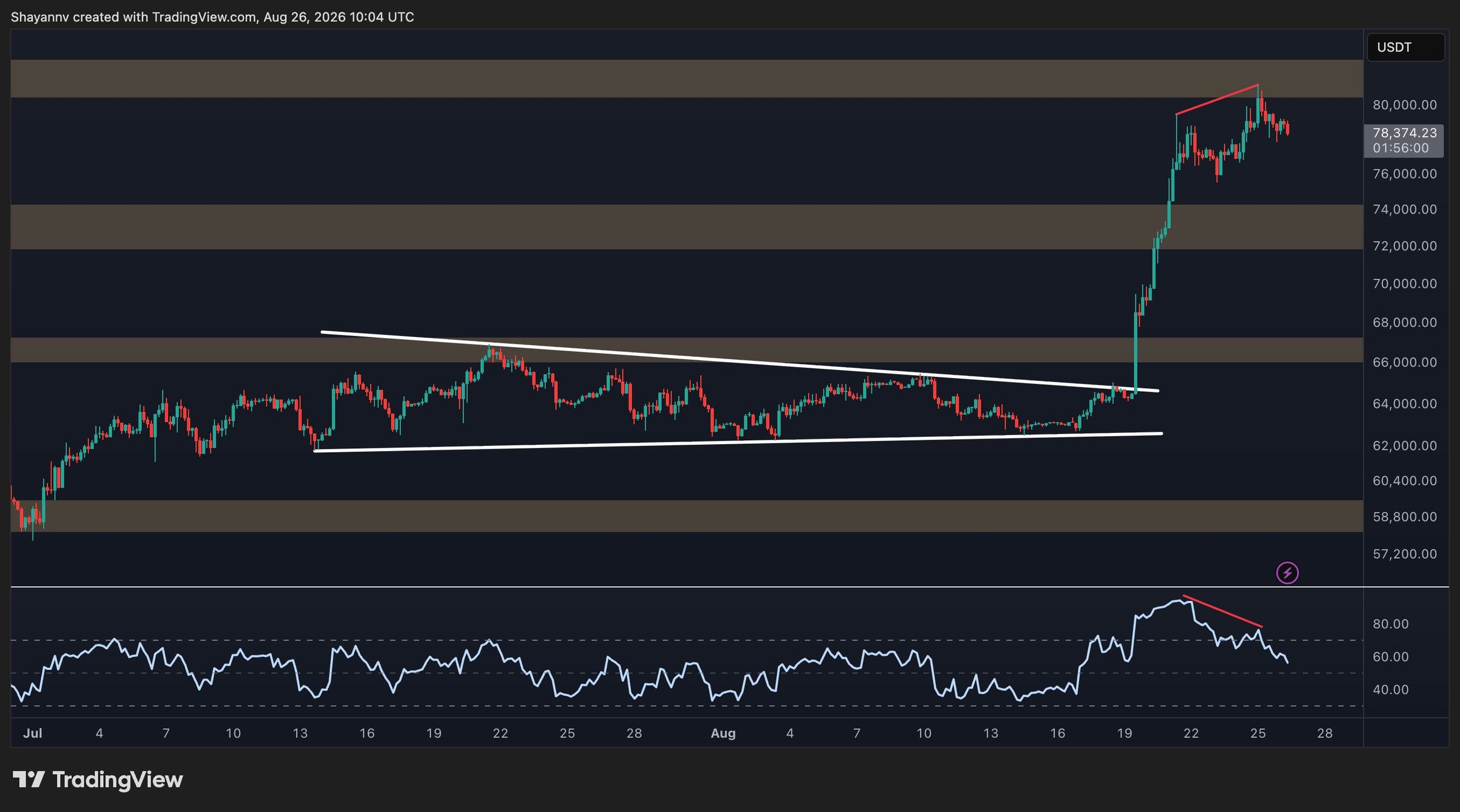Image resolution: width=1460 pixels, height=812 pixels.
Task: Select the 70,000.00 price axis label
Action: (1404, 283)
